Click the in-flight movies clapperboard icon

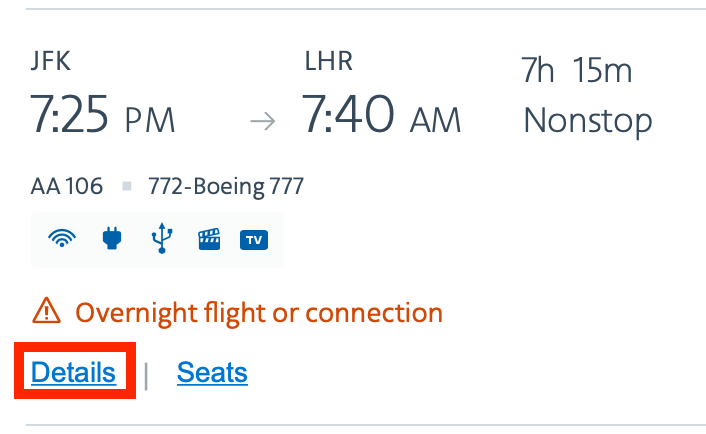(x=208, y=240)
